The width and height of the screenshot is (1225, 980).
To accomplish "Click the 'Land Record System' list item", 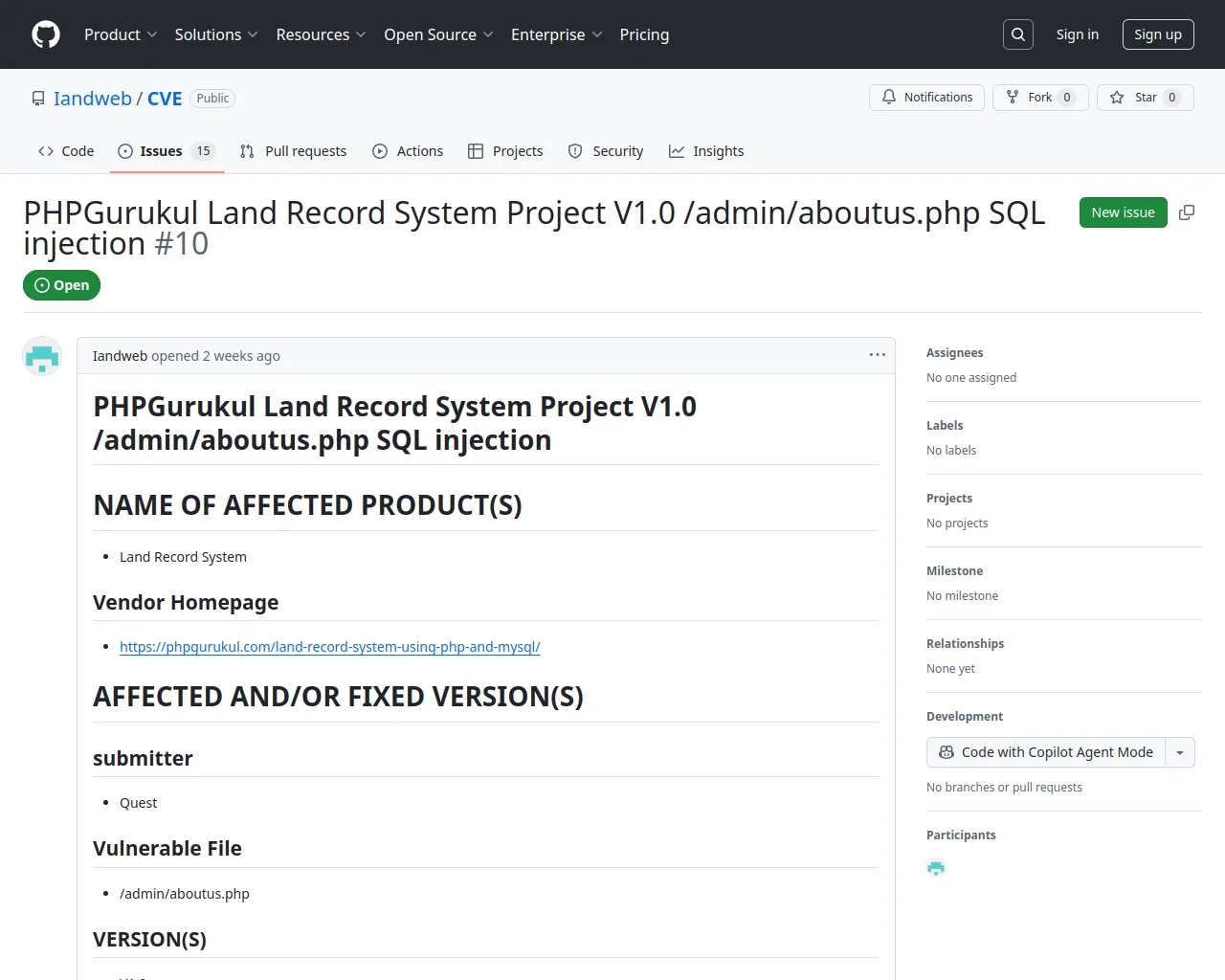I will [x=183, y=557].
